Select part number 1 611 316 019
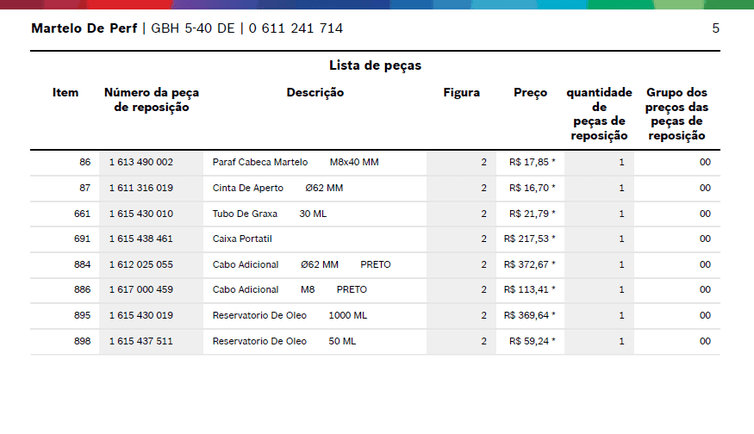This screenshot has width=754, height=434. click(x=141, y=188)
